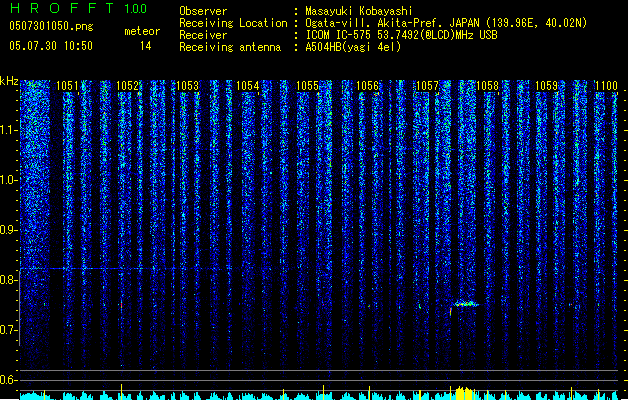Click the 0.8 kHz frequency axis label
The image size is (629, 400).
(8, 280)
